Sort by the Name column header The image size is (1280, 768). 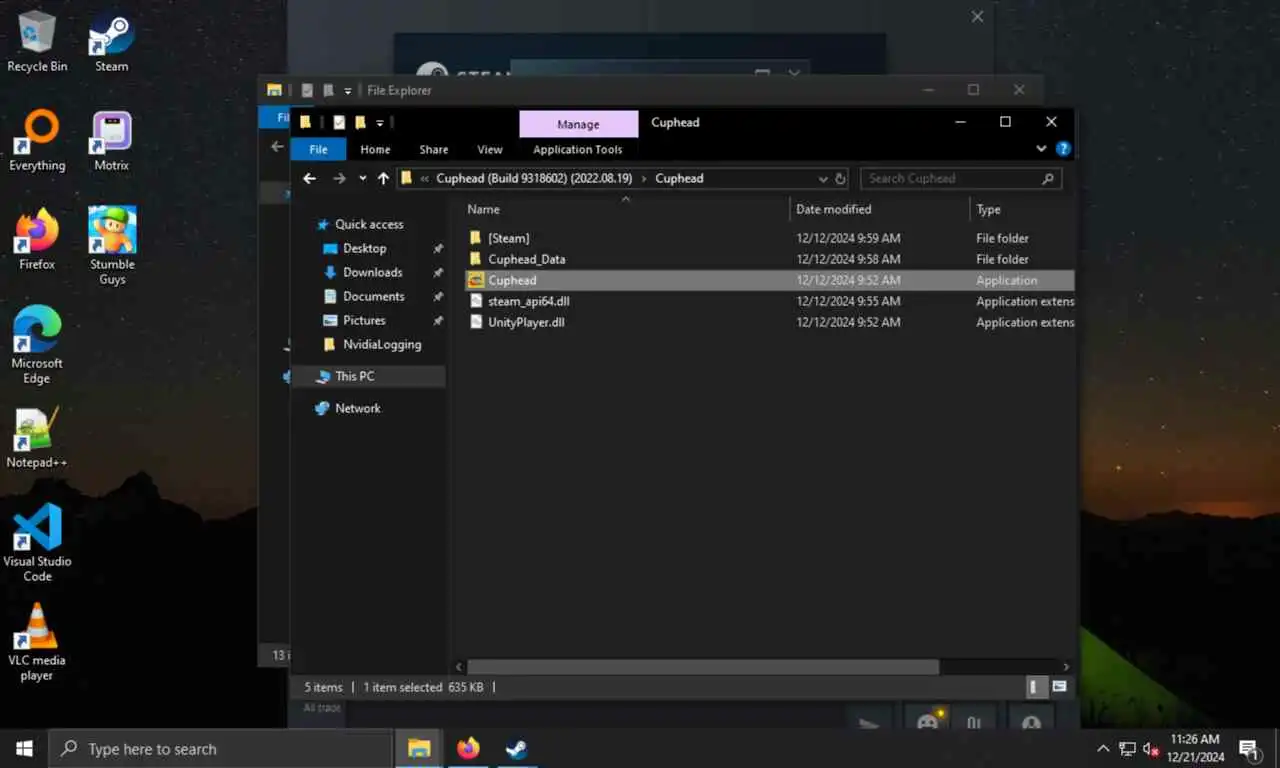tap(626, 209)
